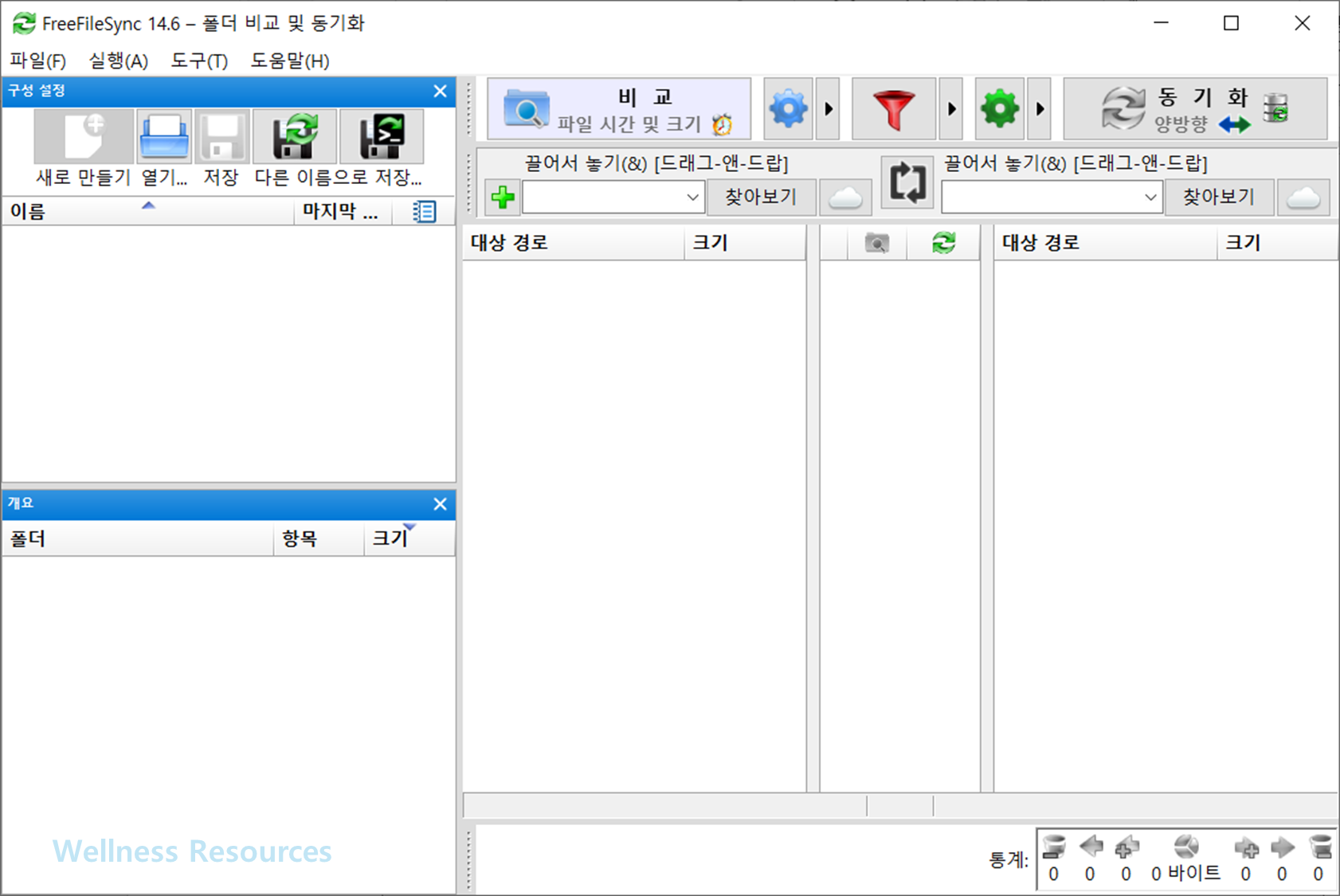This screenshot has height=896, width=1340.
Task: Sort configurations by 마지막 column
Action: 343,212
